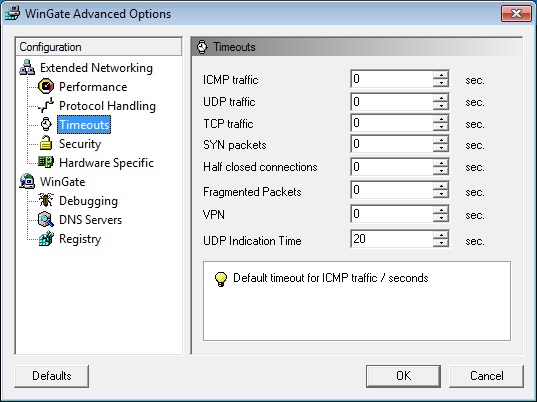
Task: Click the Cancel button
Action: pos(487,376)
